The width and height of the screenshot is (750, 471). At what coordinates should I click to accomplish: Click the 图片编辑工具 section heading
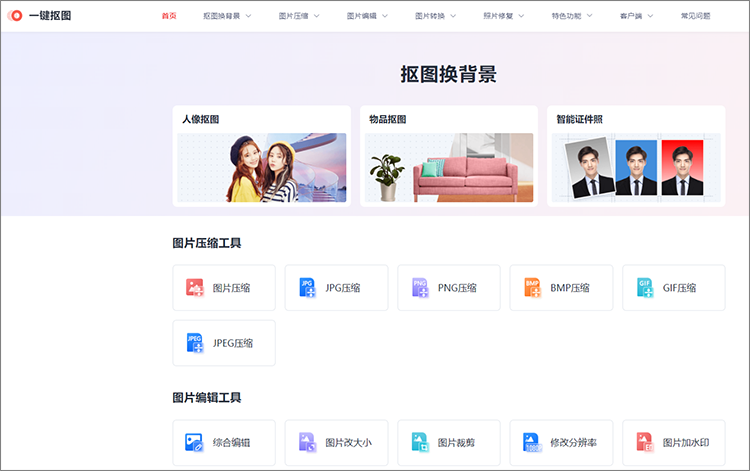point(207,398)
